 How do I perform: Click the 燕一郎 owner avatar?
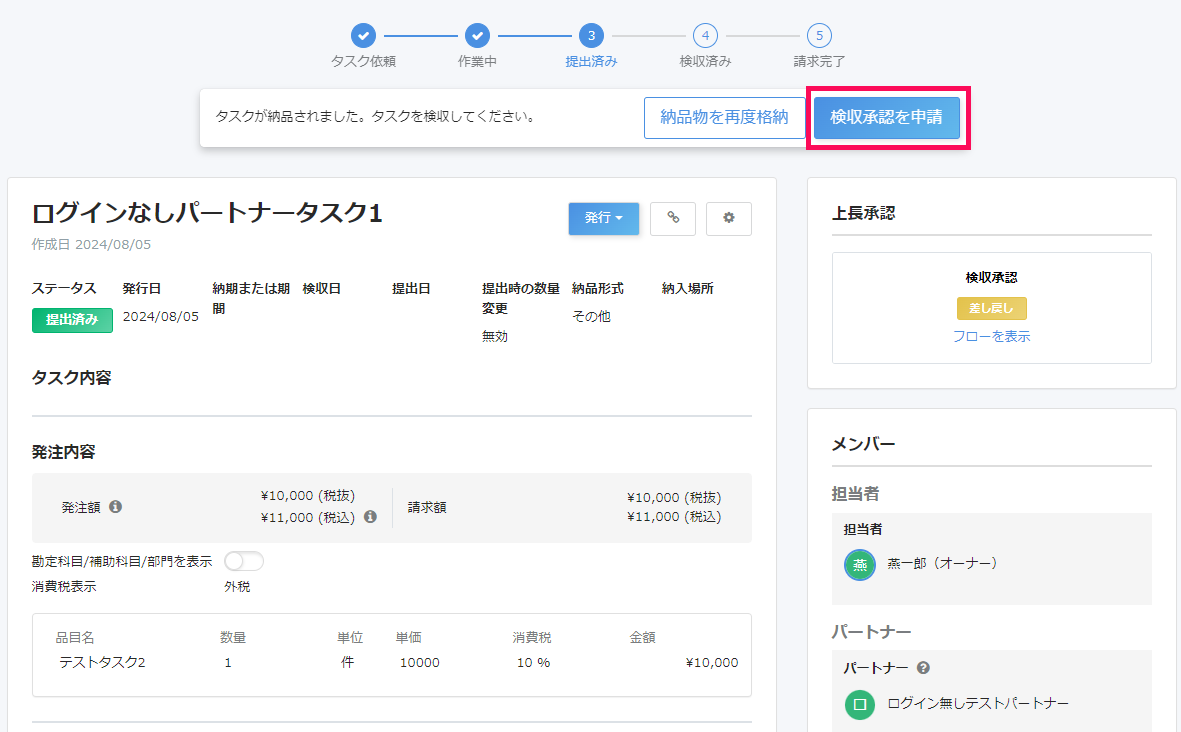click(x=859, y=565)
